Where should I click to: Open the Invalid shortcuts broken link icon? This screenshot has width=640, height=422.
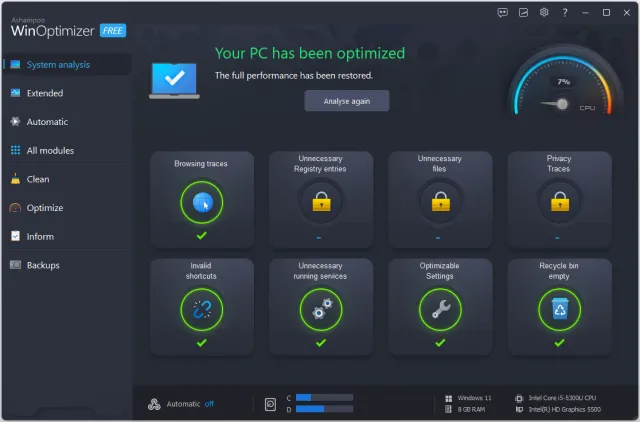click(x=202, y=309)
